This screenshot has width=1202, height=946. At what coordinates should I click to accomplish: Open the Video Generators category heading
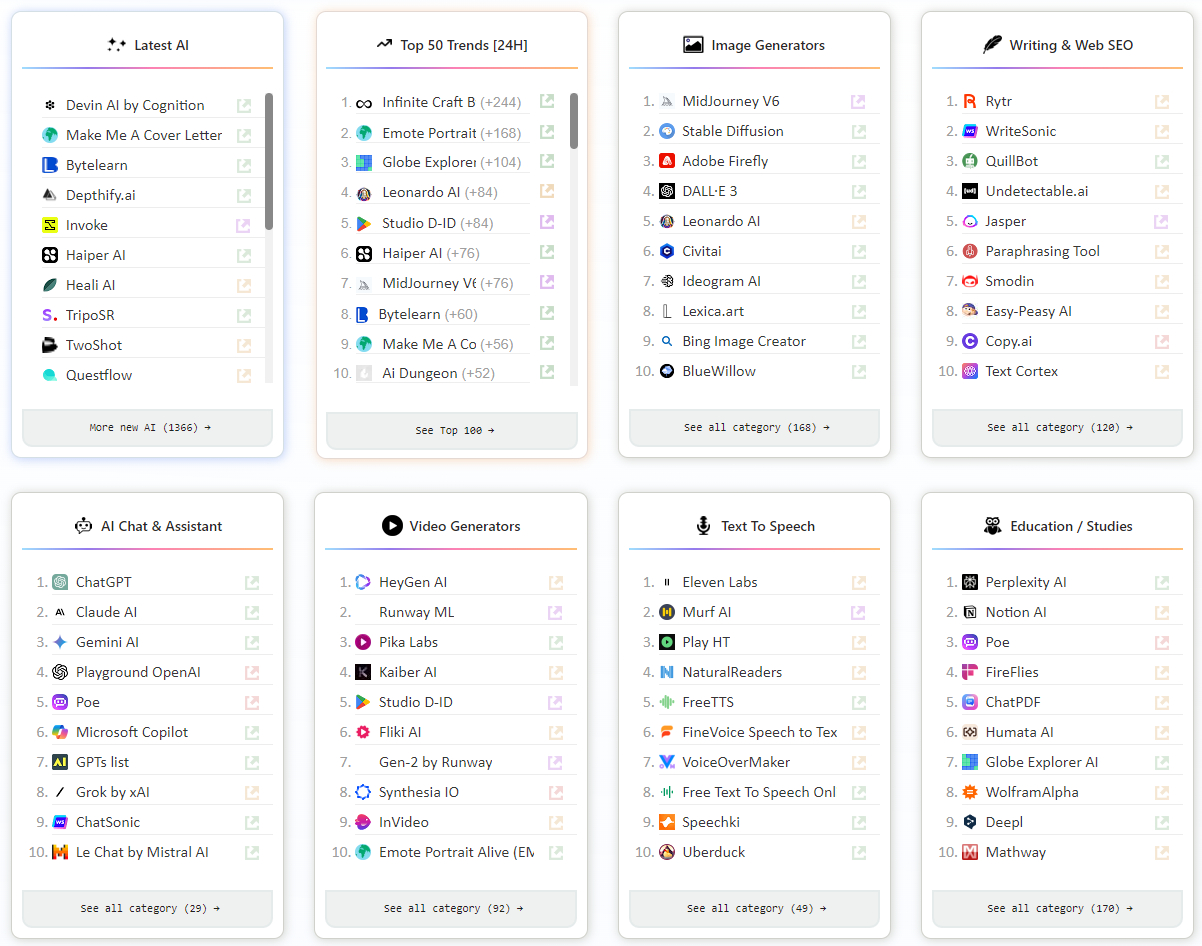pyautogui.click(x=452, y=526)
